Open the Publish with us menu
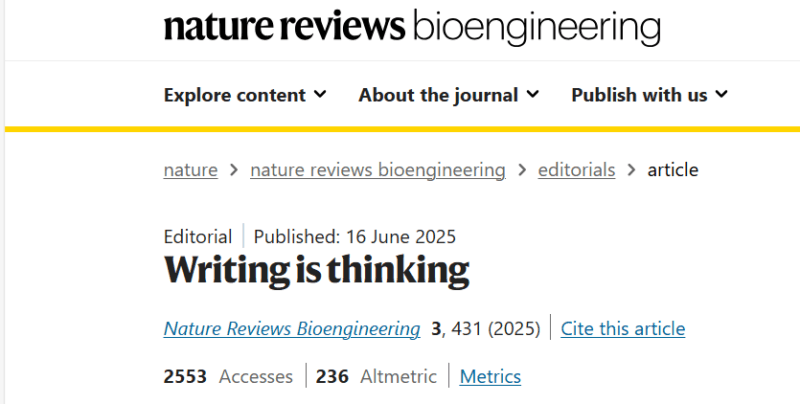The image size is (800, 404). tap(649, 95)
